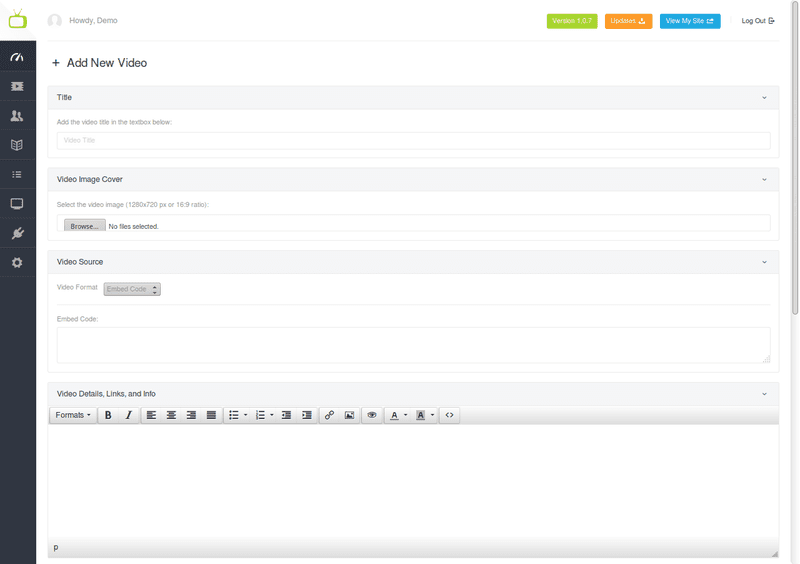Viewport: 800px width, 564px height.
Task: Align text left in editor
Action: (x=152, y=415)
